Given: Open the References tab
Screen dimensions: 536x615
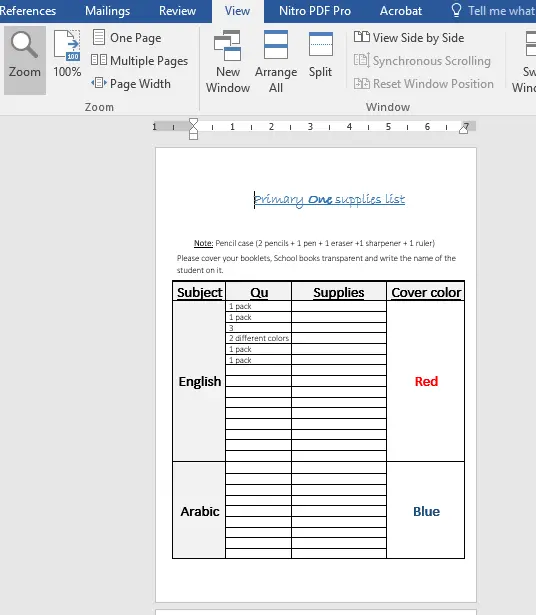Looking at the screenshot, I should [x=27, y=11].
